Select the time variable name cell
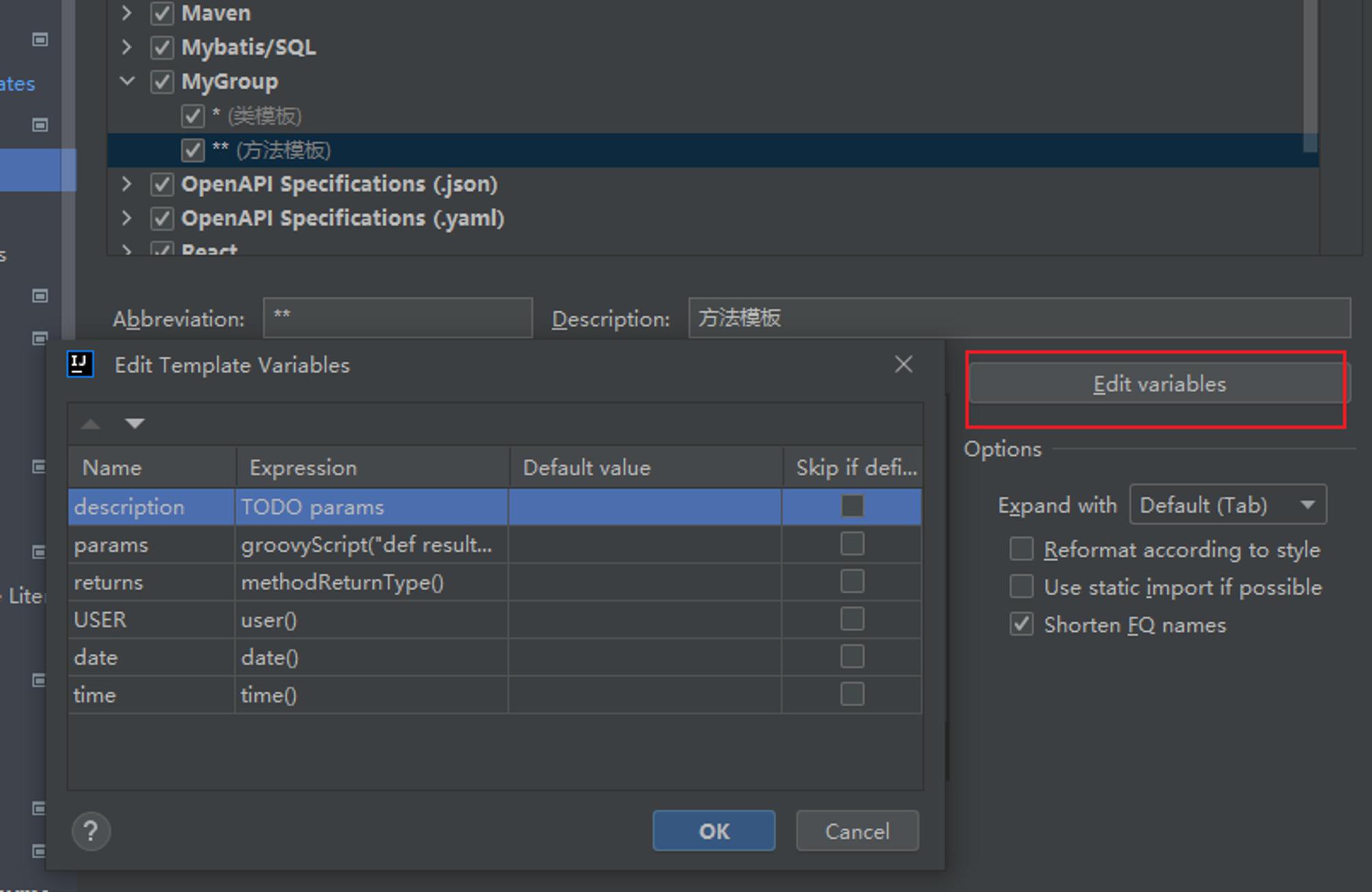This screenshot has height=892, width=1372. click(152, 695)
